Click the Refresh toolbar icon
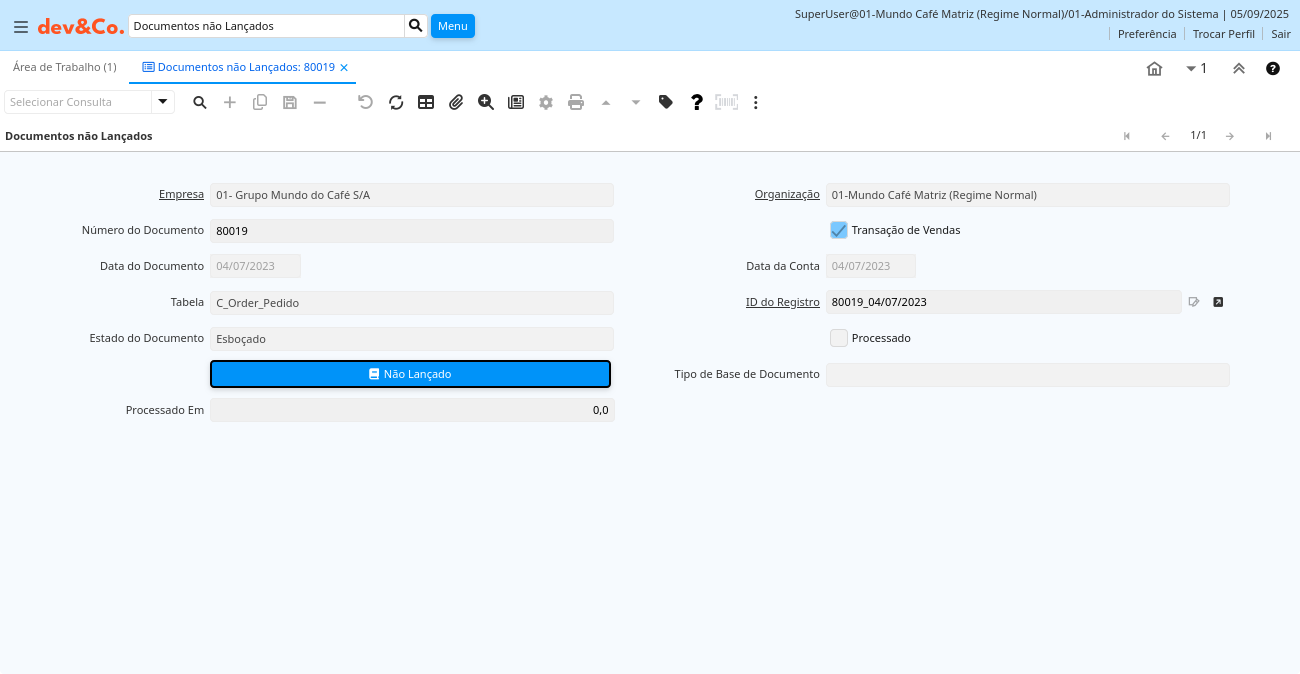This screenshot has width=1300, height=674. pos(396,102)
